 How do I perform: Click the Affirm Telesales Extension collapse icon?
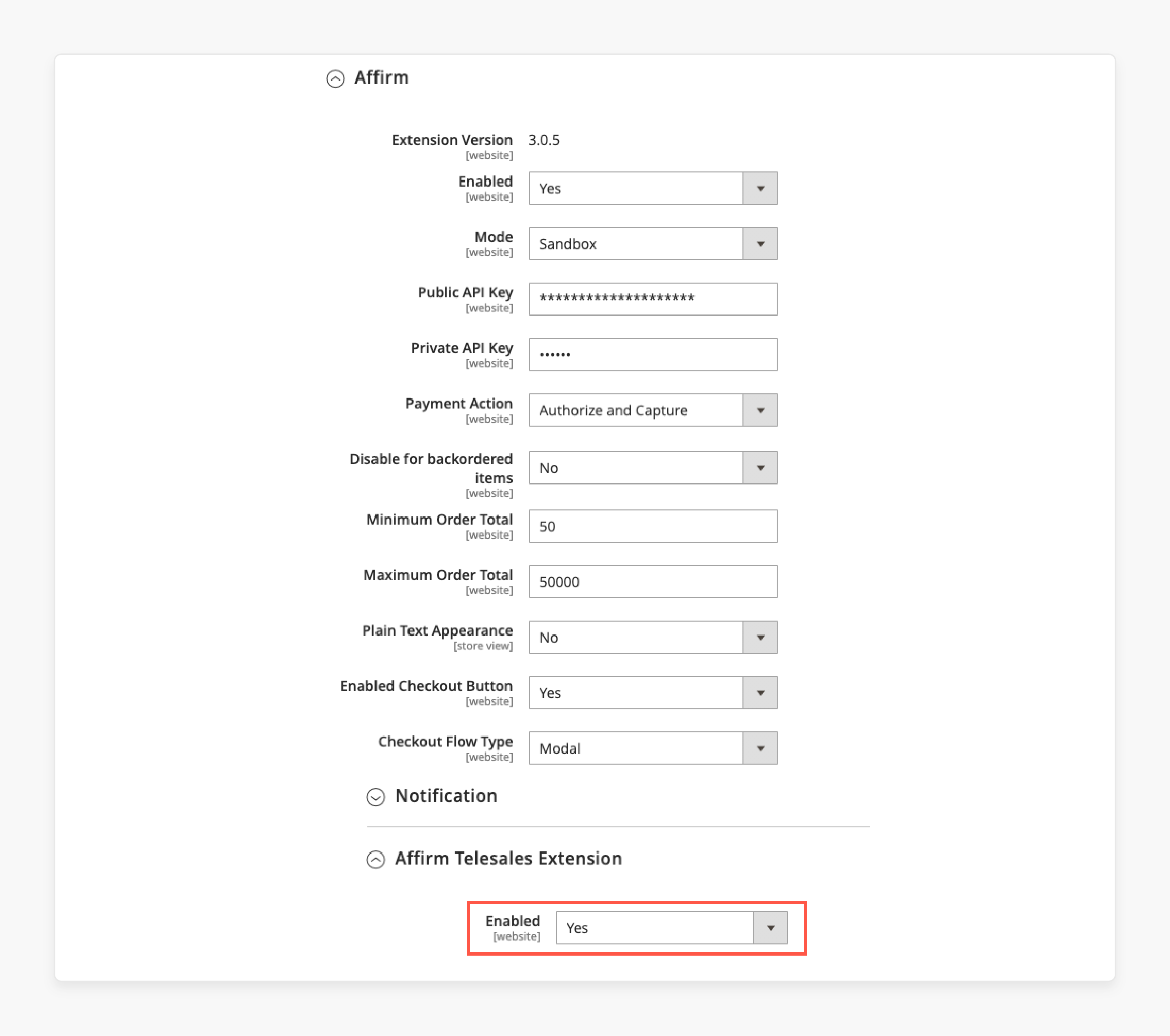click(377, 858)
